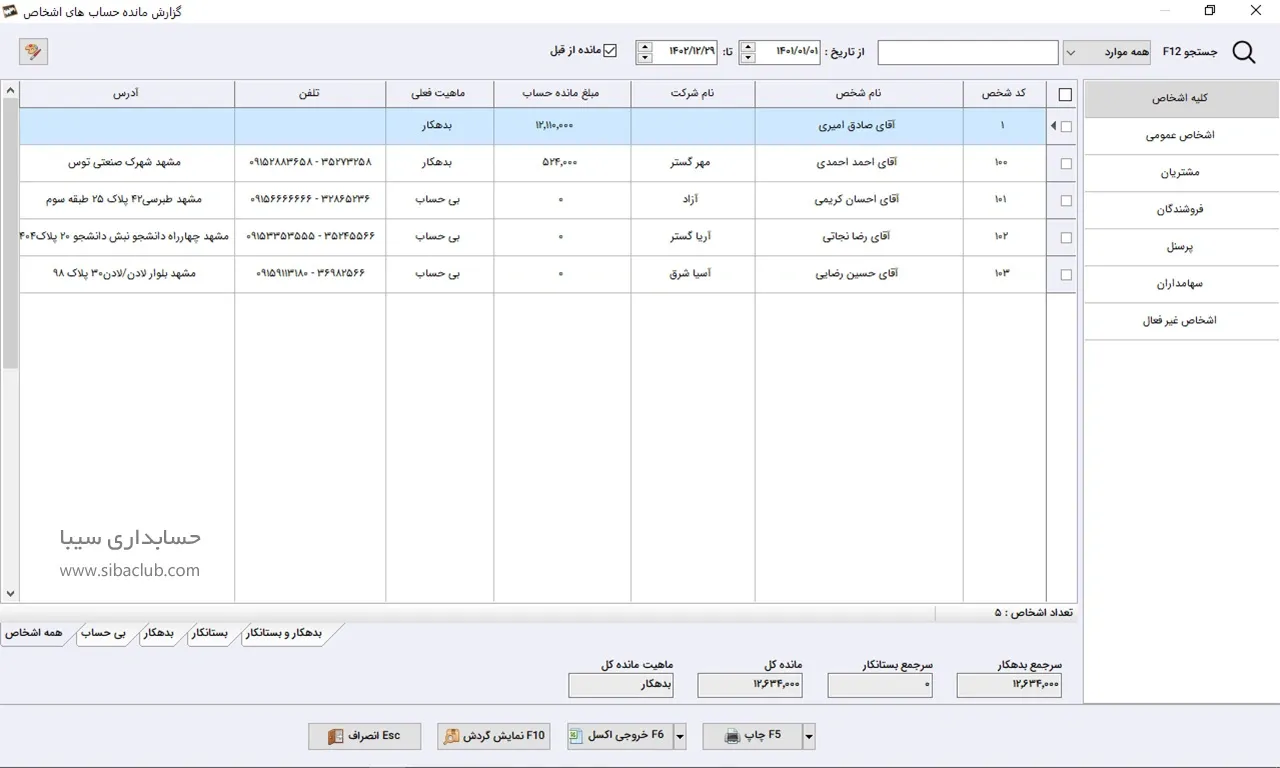Screen dimensions: 1280x768
Task: Click the printer icon on F5 چاپ
Action: pyautogui.click(x=732, y=736)
